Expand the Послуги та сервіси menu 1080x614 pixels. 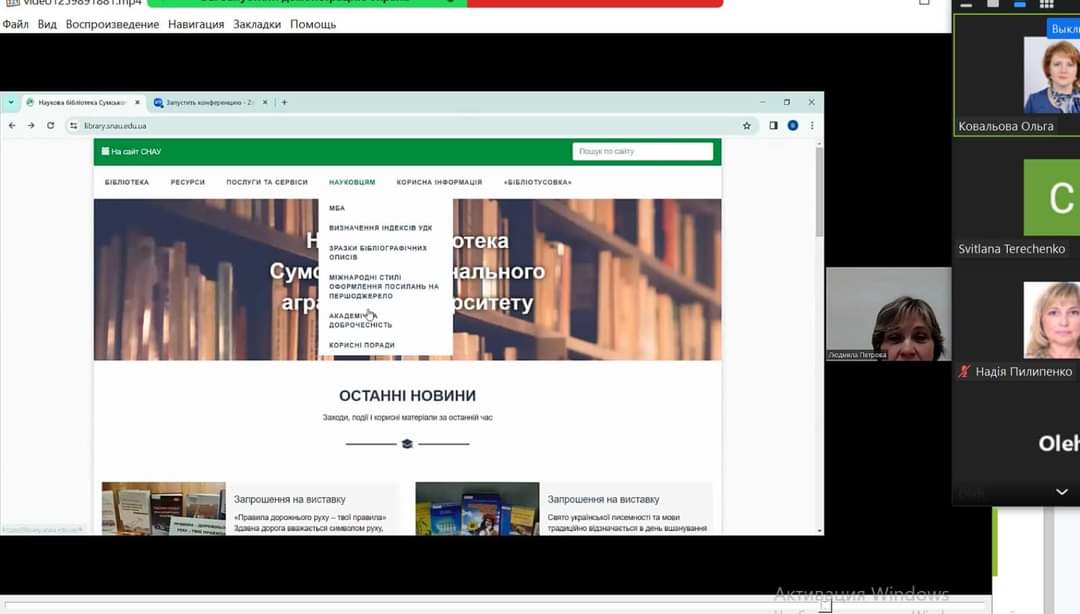click(x=267, y=182)
